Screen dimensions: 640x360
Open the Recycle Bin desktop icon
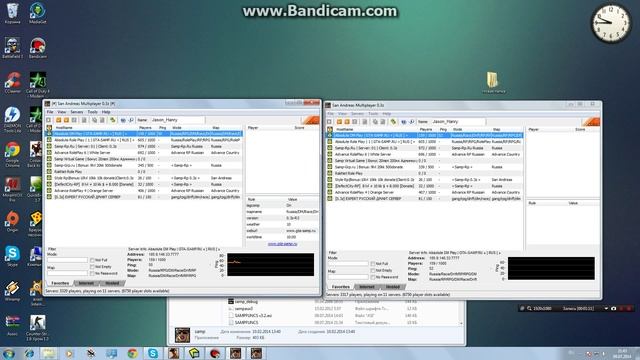coord(12,13)
